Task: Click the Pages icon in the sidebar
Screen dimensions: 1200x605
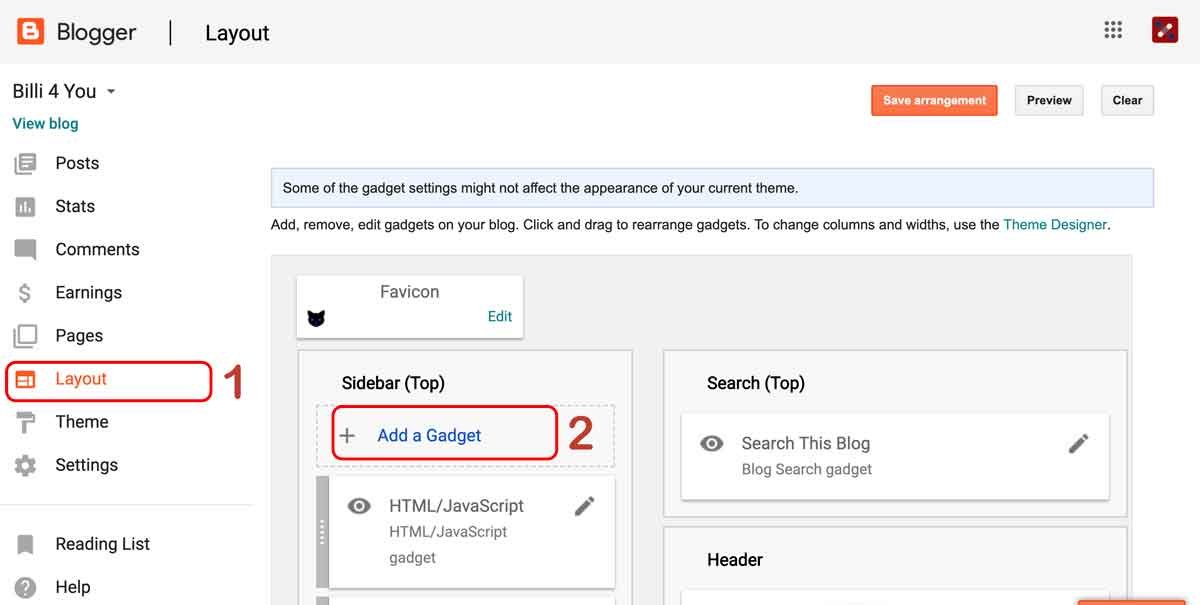Action: point(26,336)
